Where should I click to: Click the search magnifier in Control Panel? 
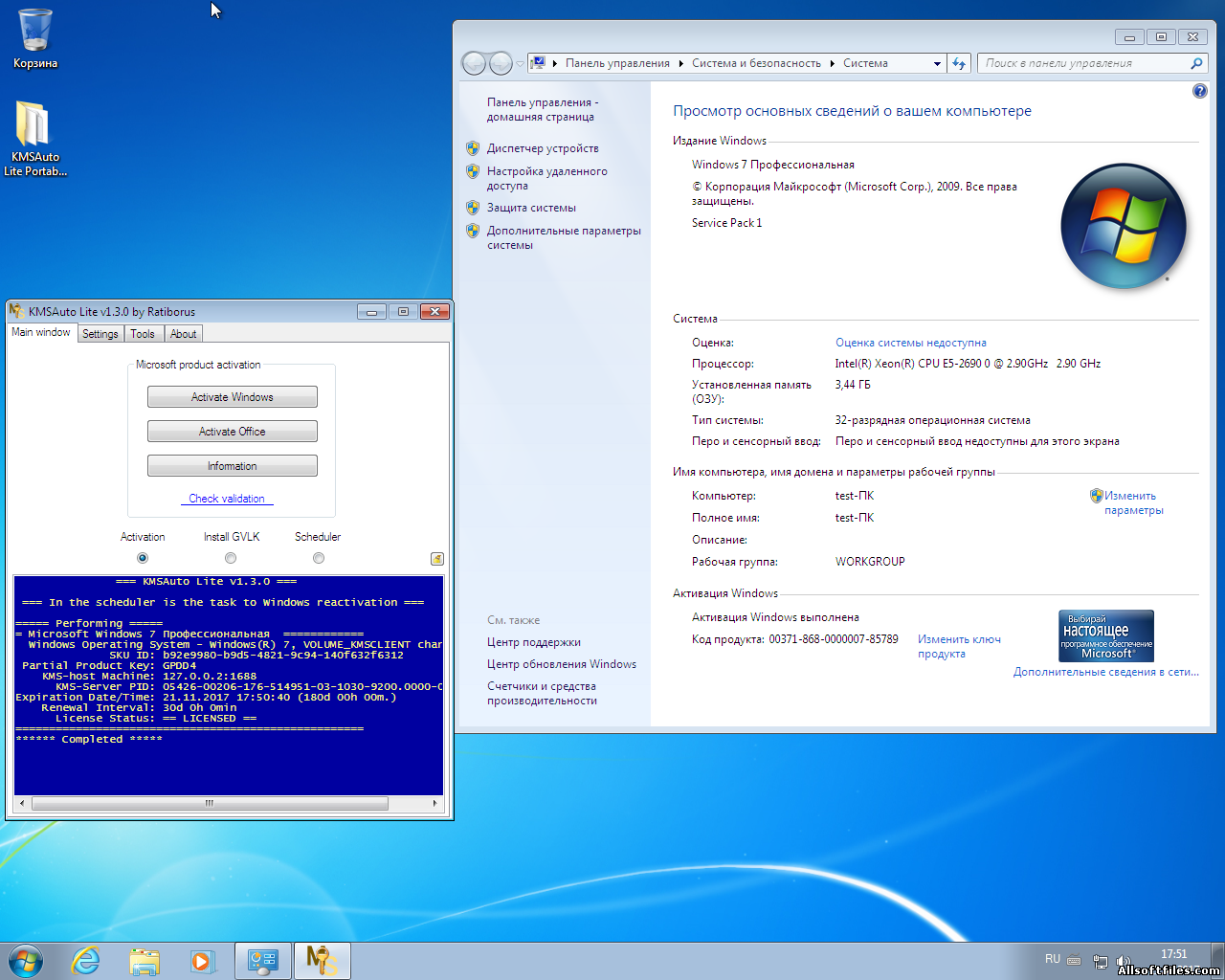click(x=1196, y=63)
